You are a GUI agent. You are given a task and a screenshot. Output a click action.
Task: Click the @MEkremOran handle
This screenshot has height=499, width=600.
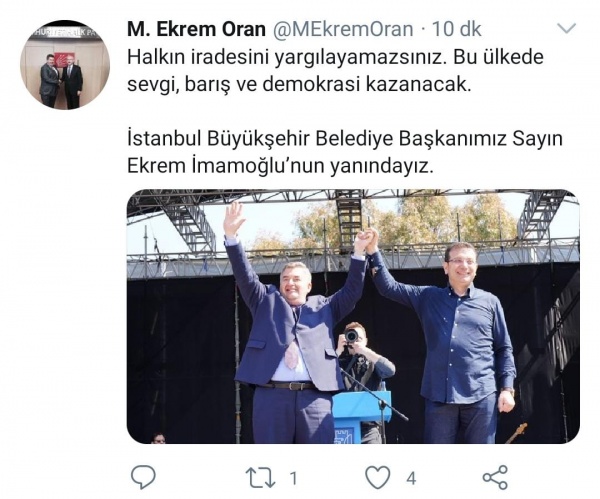pos(342,29)
